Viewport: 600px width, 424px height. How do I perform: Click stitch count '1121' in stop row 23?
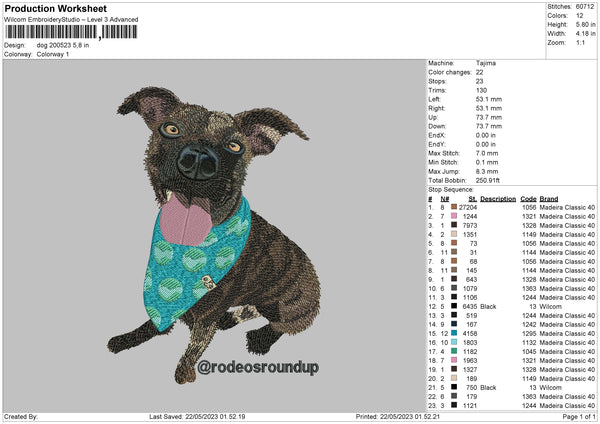click(x=470, y=406)
